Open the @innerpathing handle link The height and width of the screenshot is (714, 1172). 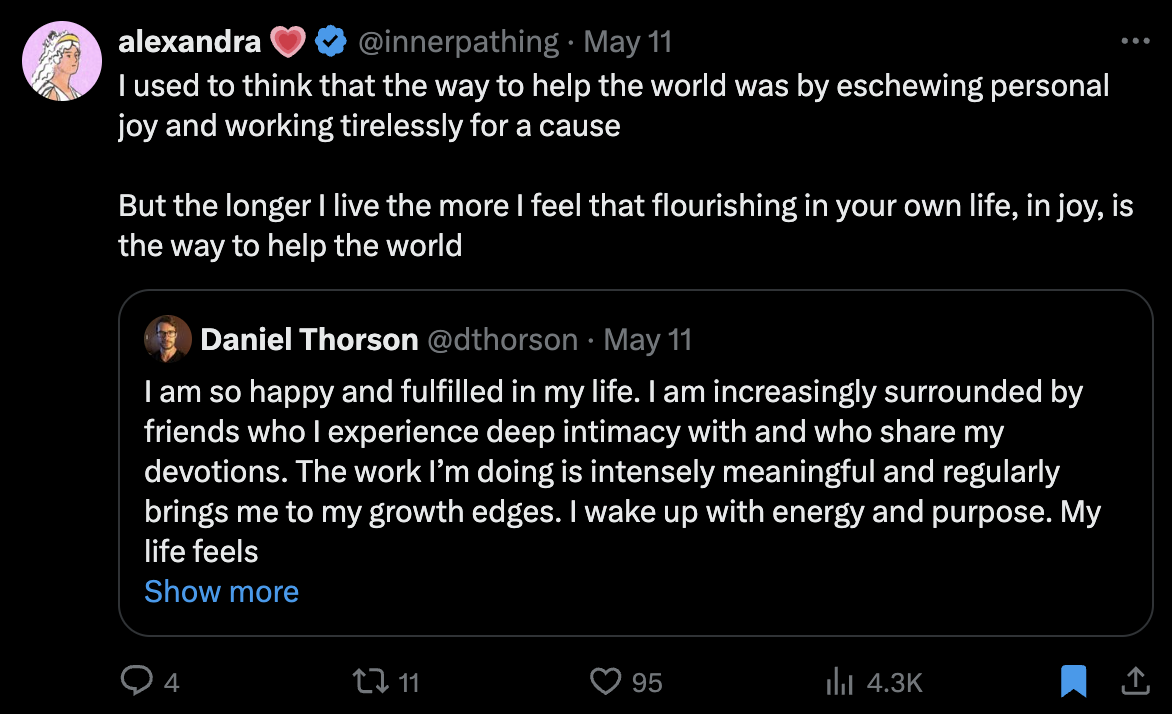click(x=458, y=41)
